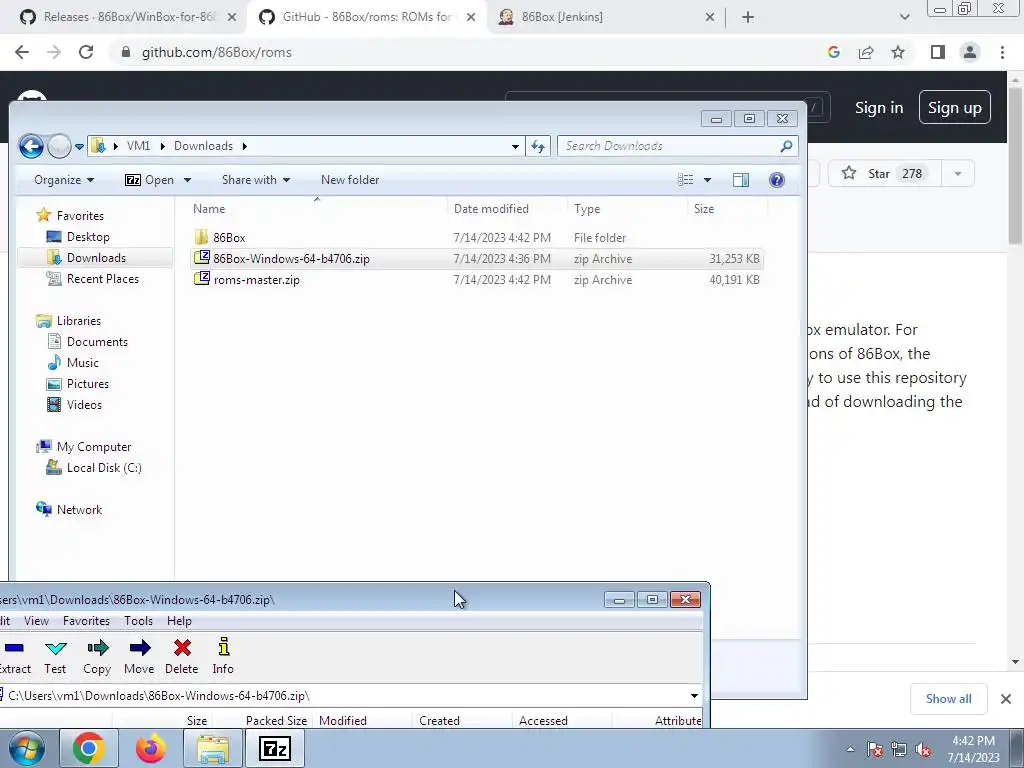Screen dimensions: 1024x768
Task: Click the 7-Zip taskbar button
Action: (x=274, y=748)
